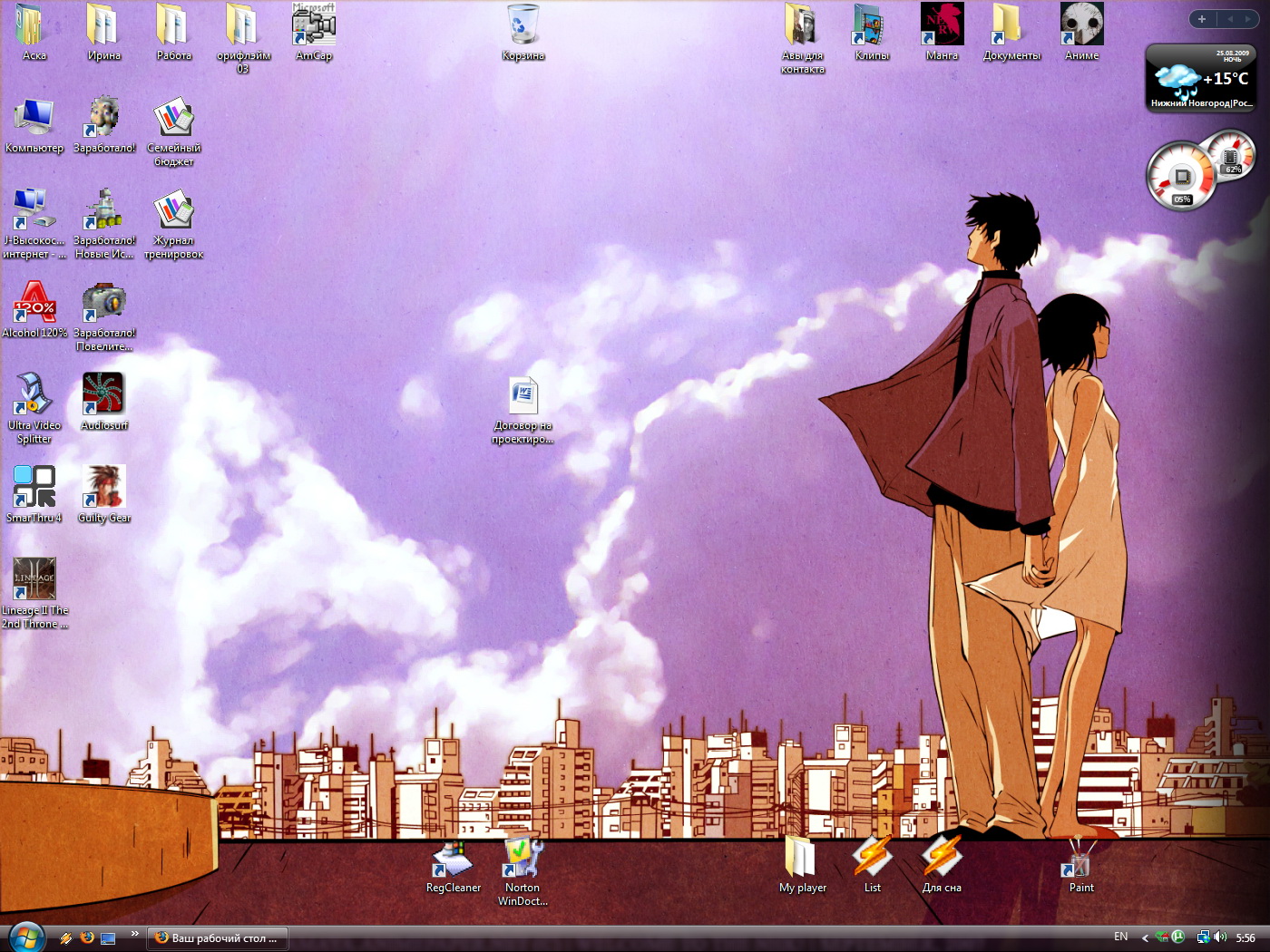1270x952 pixels.
Task: Open the Клипы shortcut
Action: pyautogui.click(x=872, y=32)
